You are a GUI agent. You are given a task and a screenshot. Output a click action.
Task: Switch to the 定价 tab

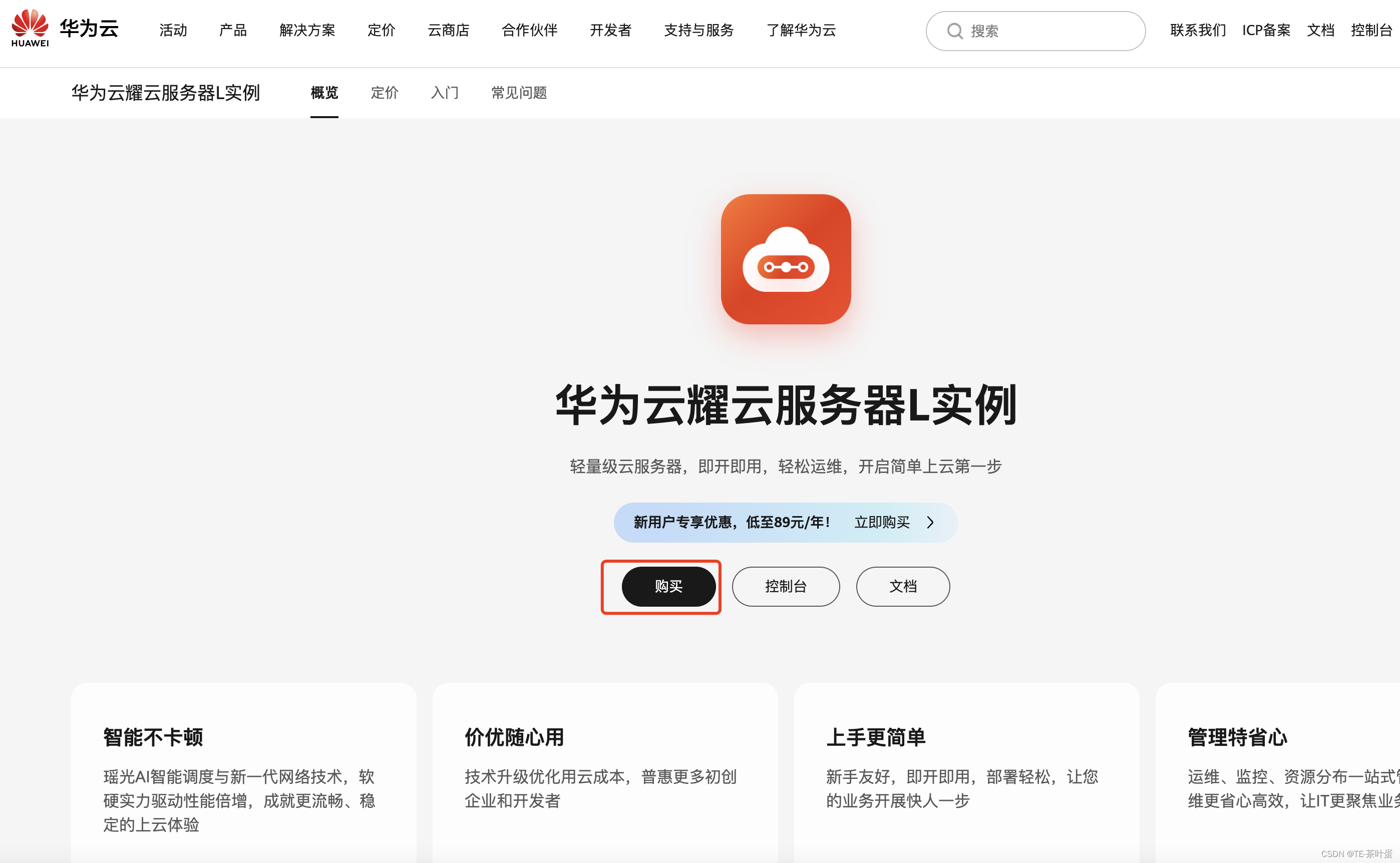click(x=384, y=93)
